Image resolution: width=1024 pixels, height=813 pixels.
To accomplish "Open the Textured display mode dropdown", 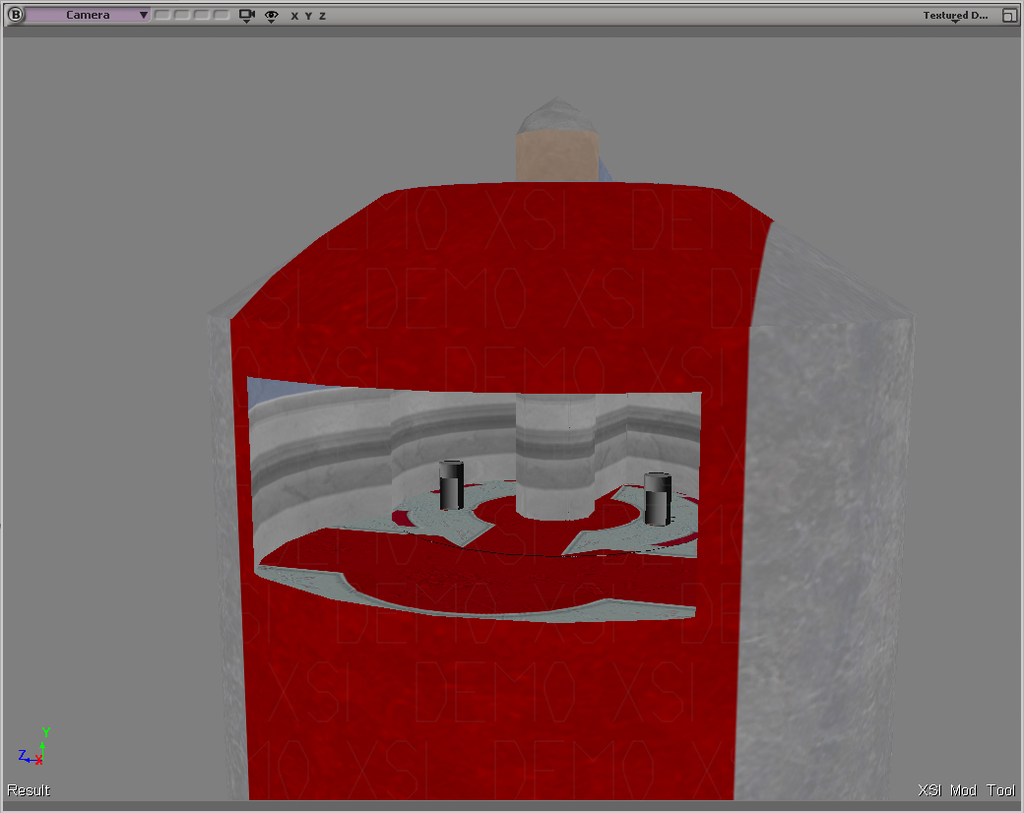I will coord(955,16).
